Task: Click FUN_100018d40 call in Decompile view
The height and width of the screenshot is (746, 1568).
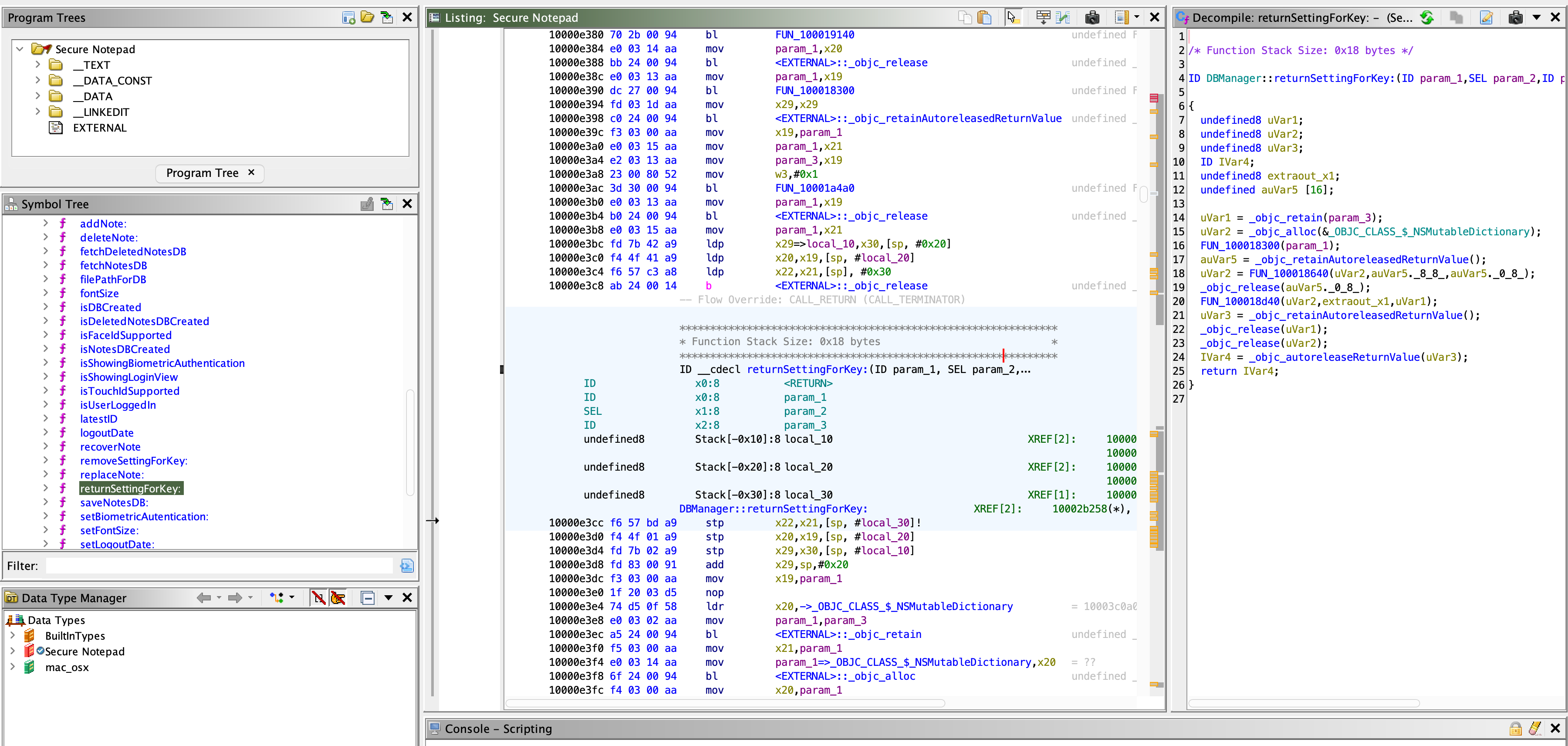Action: click(1240, 302)
